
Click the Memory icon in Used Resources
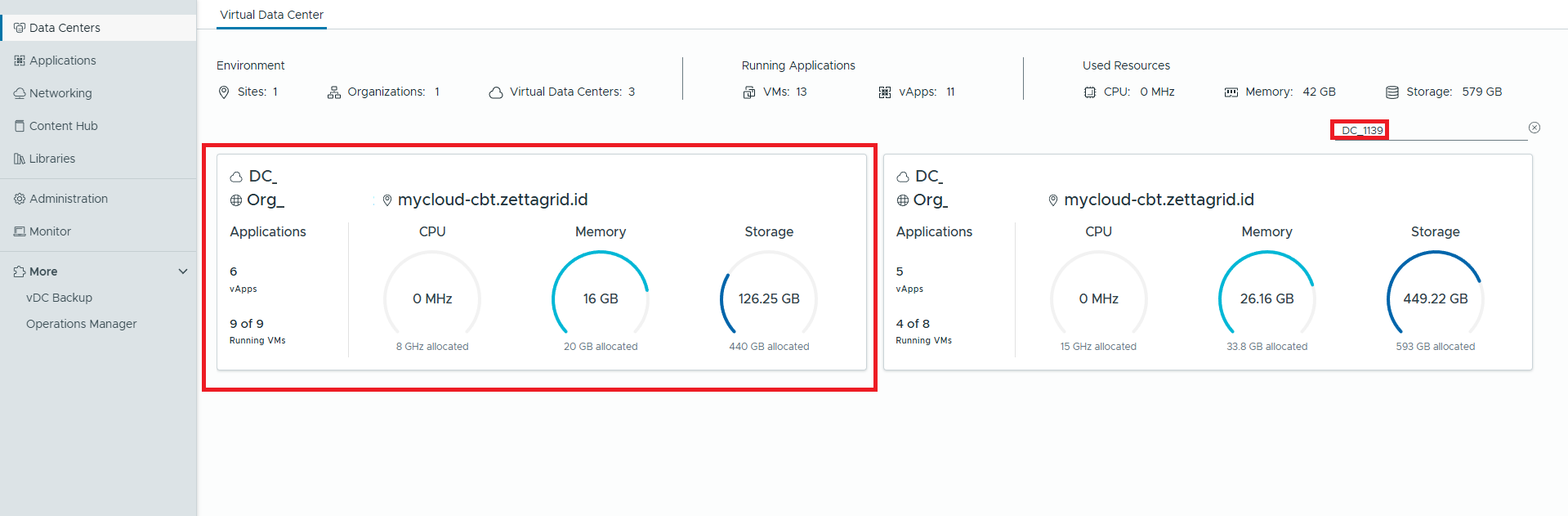click(1231, 92)
